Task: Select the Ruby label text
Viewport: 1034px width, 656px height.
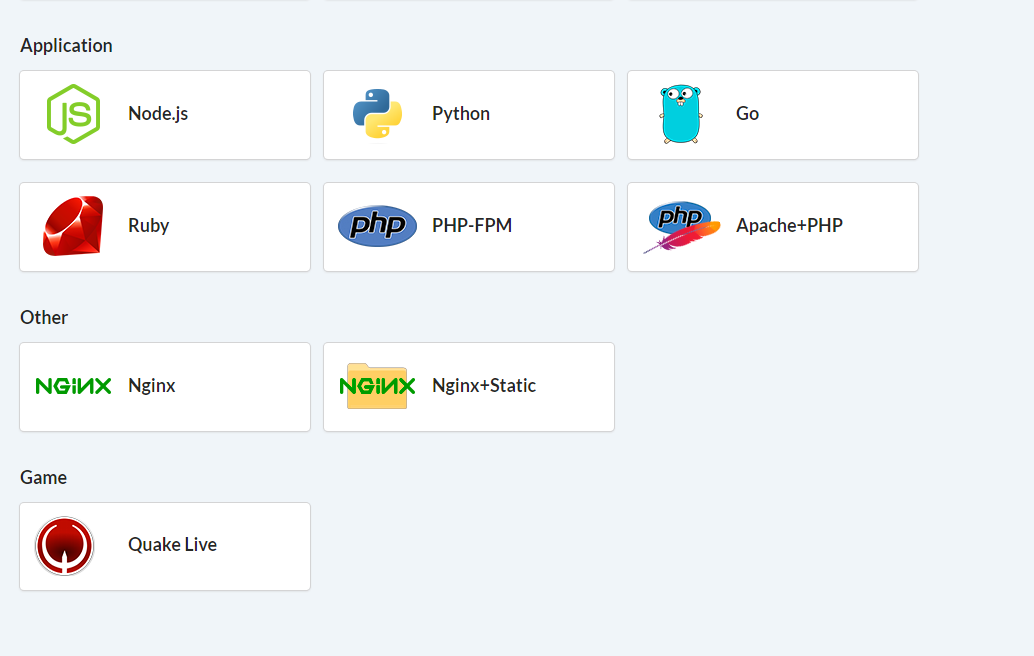Action: (x=148, y=226)
